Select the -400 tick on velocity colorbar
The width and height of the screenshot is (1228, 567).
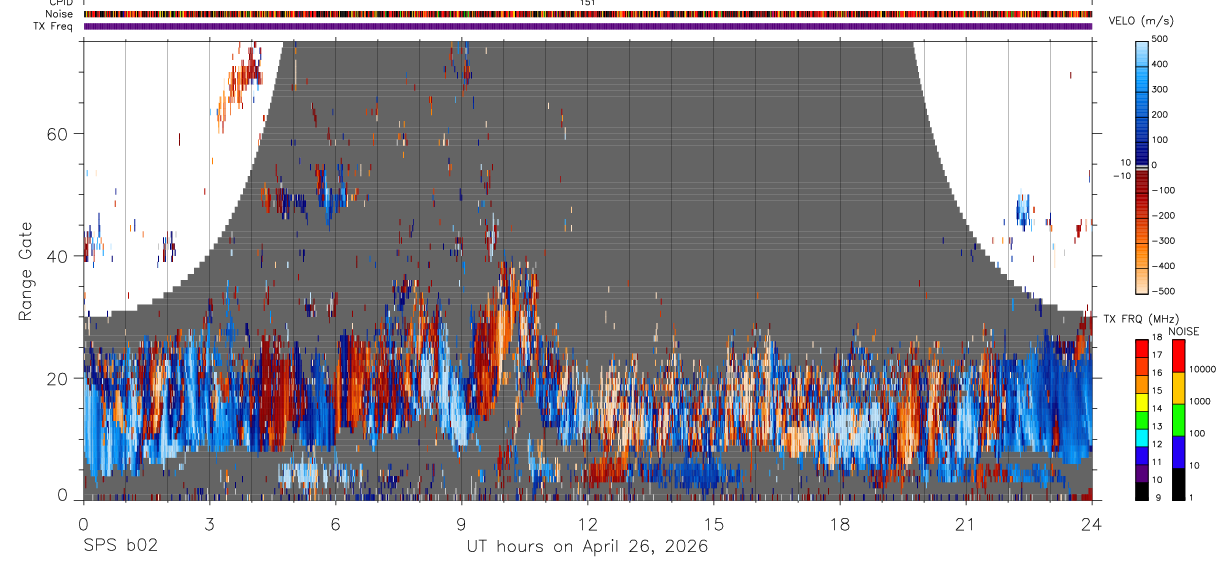coord(1165,267)
